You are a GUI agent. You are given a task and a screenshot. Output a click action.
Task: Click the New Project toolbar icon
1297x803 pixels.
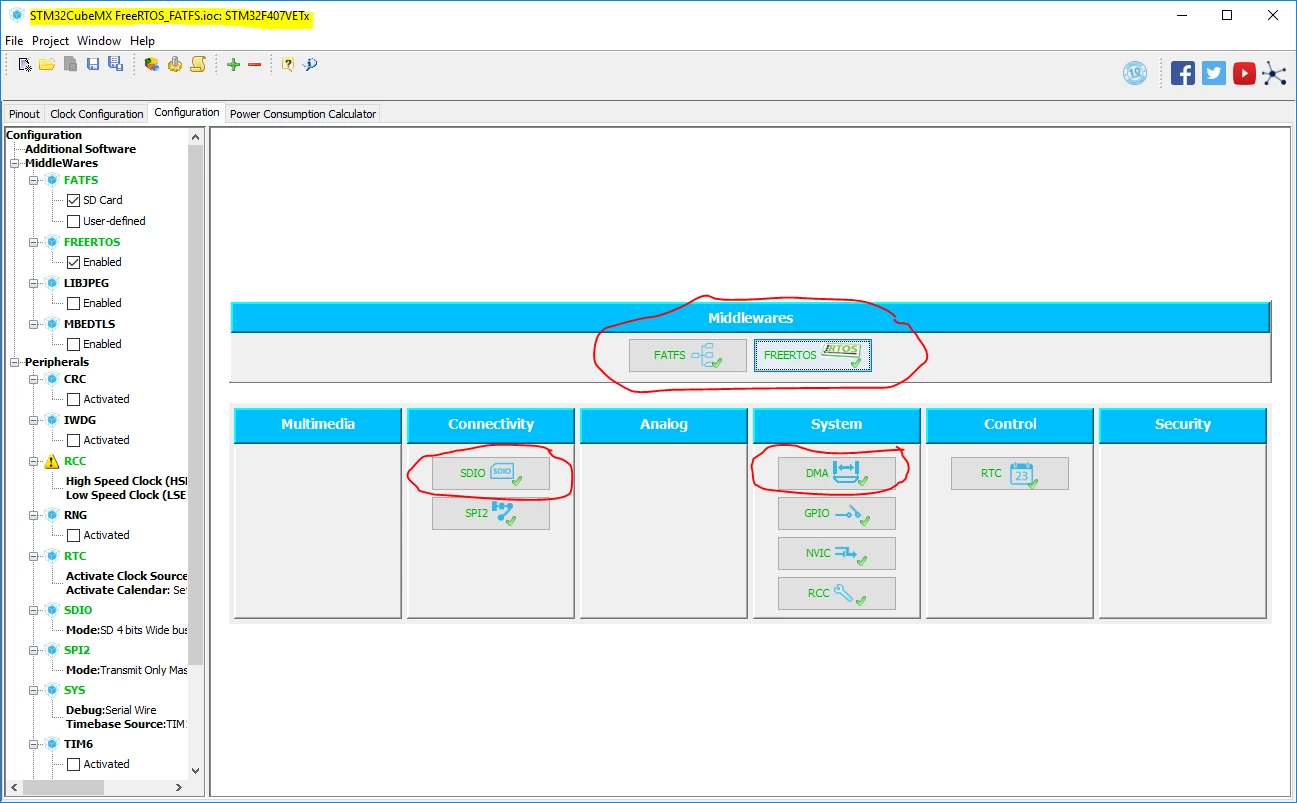click(x=25, y=64)
